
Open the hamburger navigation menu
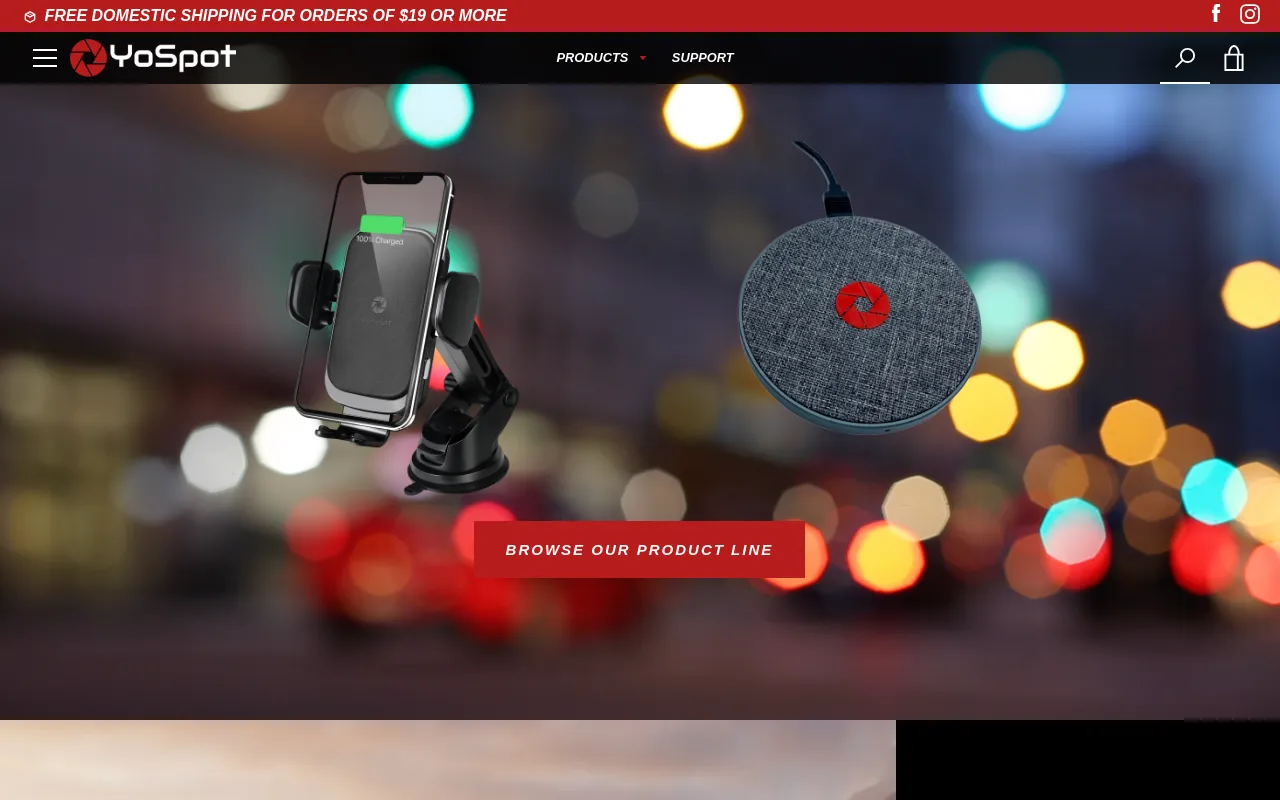45,58
